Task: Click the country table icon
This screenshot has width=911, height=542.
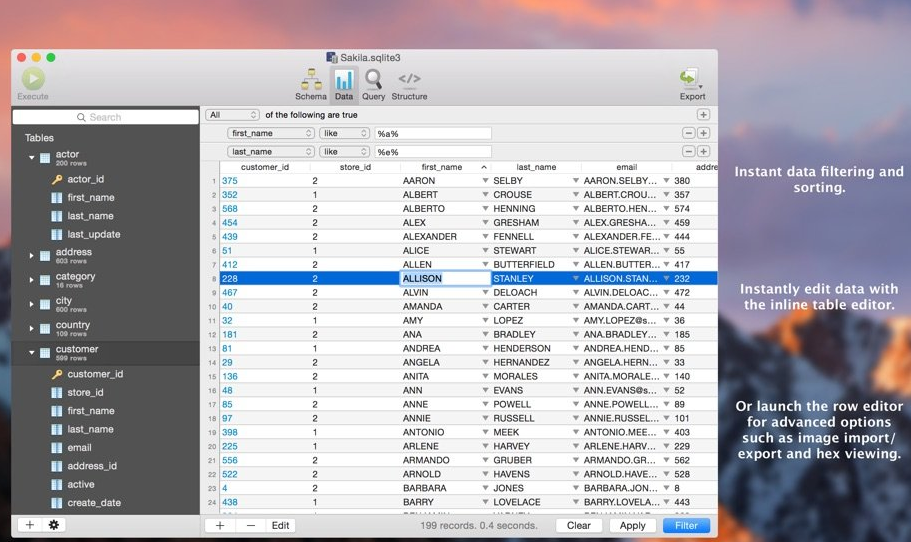Action: pyautogui.click(x=45, y=329)
